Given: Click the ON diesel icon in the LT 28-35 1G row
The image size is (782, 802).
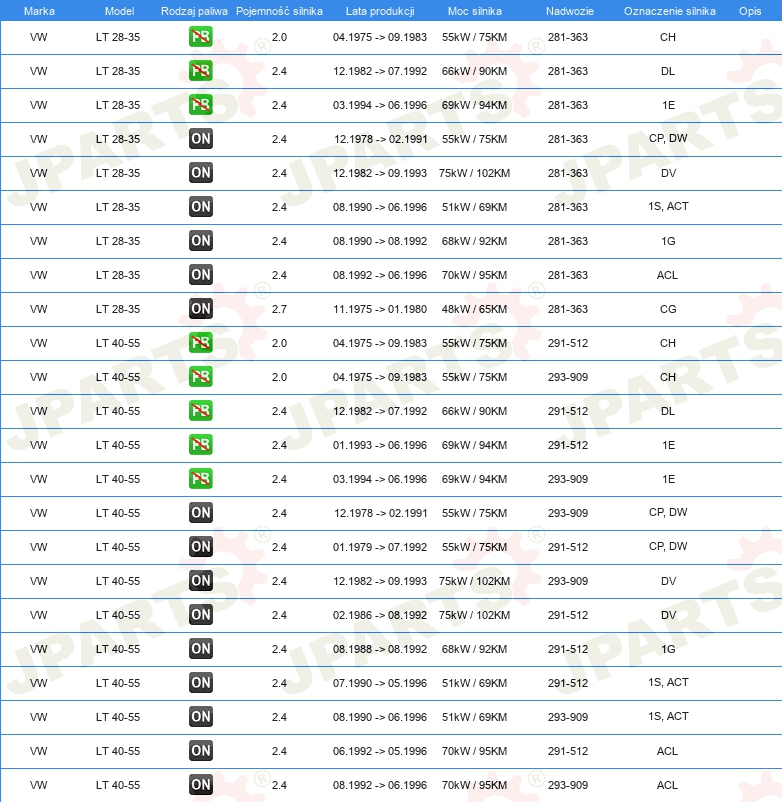Looking at the screenshot, I should click(x=200, y=241).
